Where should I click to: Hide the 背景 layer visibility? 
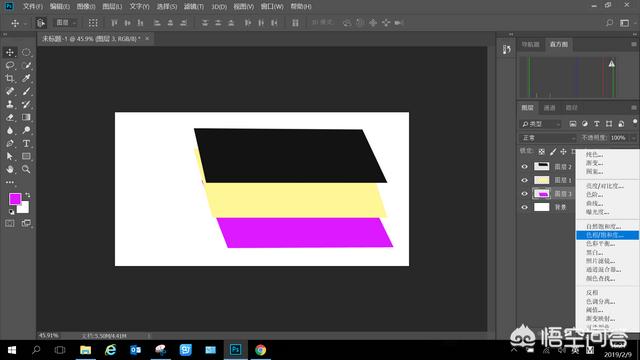524,207
